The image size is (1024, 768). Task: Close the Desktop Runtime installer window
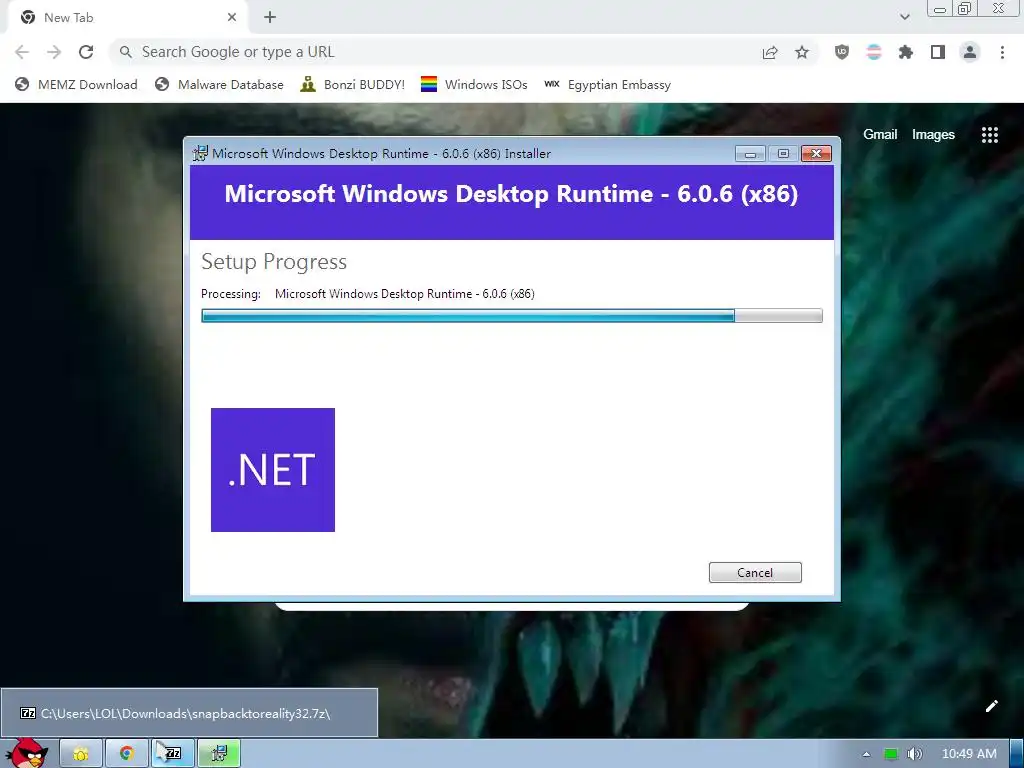point(816,153)
